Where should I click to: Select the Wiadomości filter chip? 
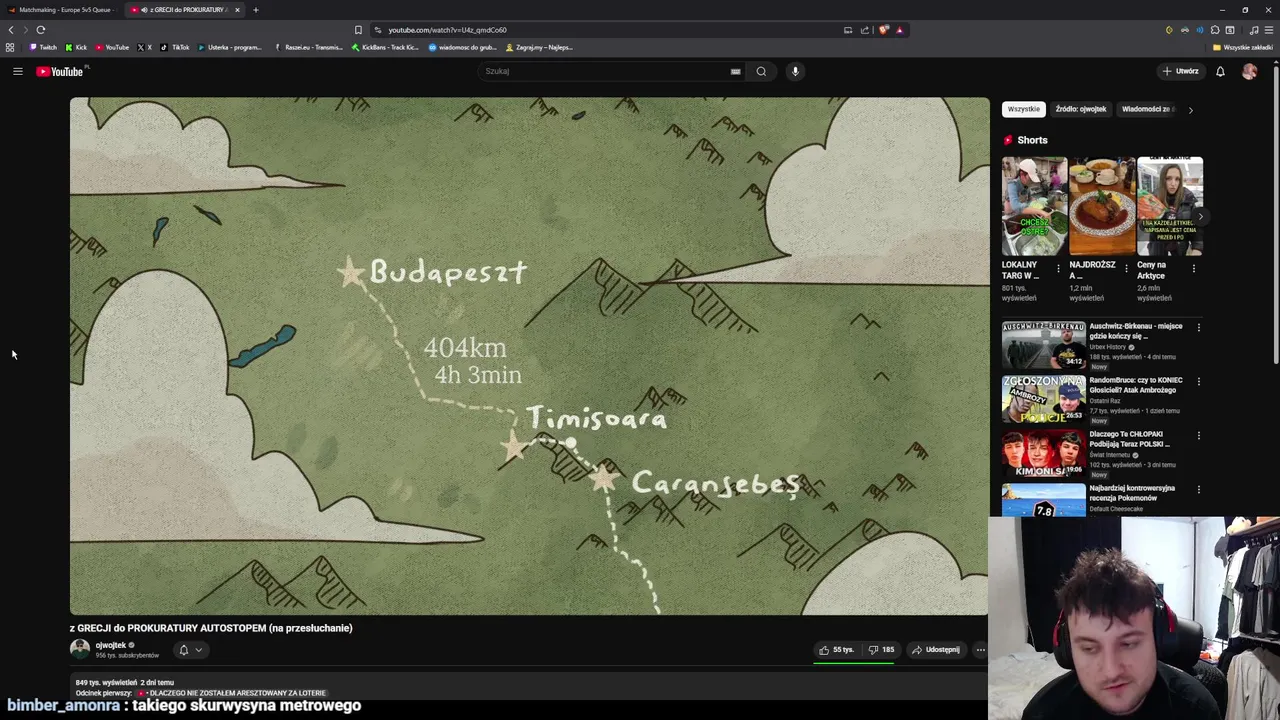tap(1146, 109)
